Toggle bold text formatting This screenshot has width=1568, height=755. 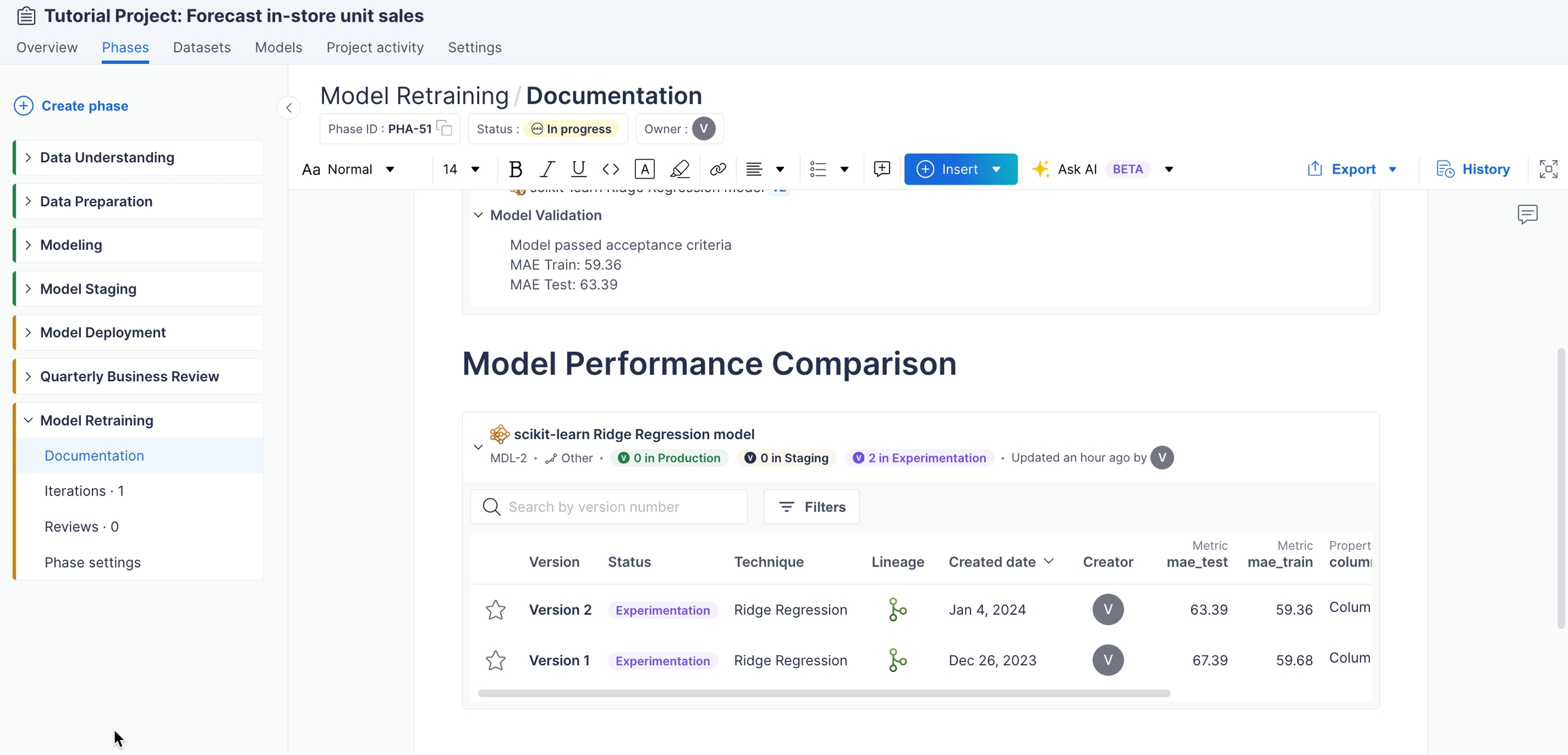click(x=516, y=169)
